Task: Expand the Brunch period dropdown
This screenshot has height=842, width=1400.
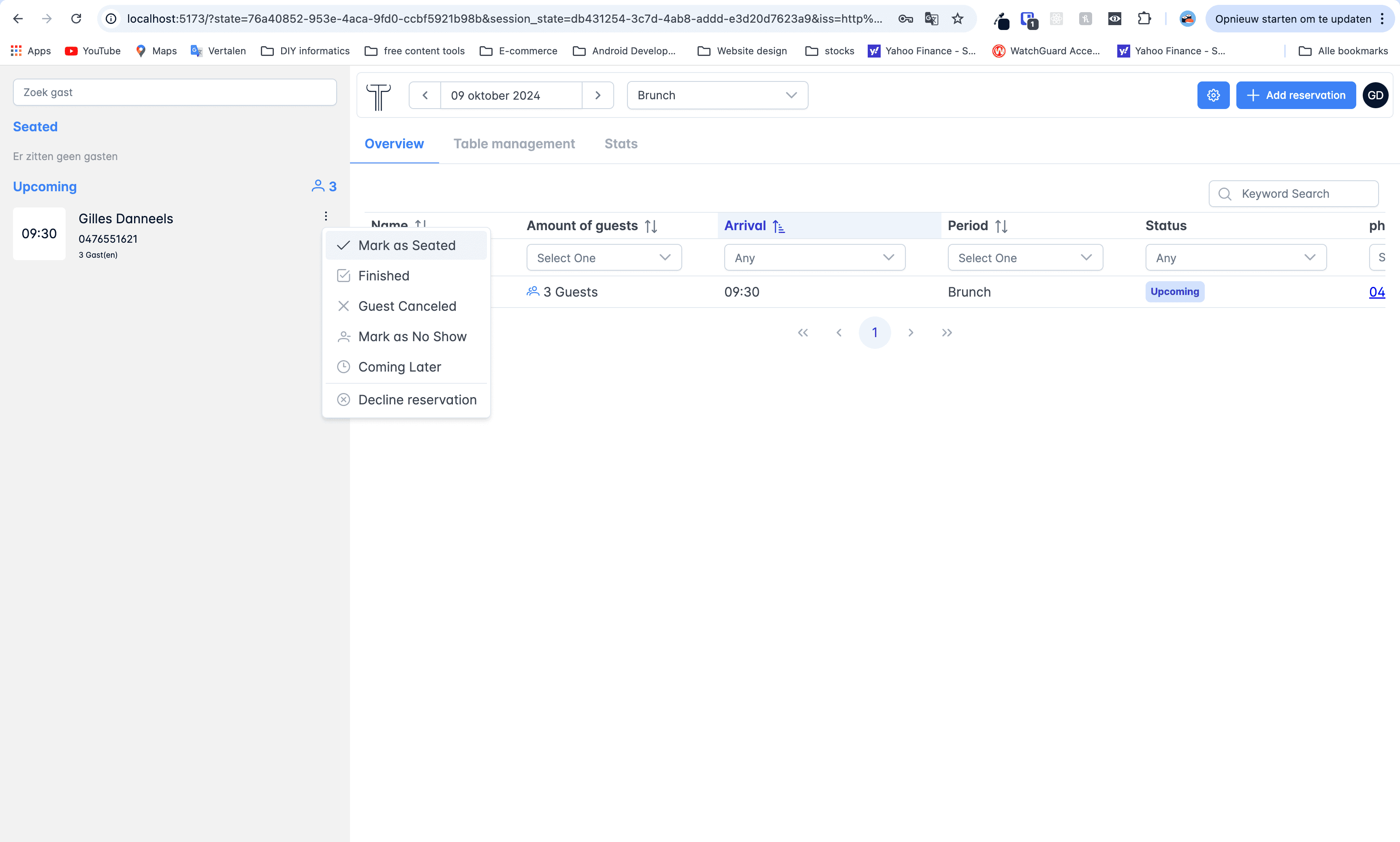Action: coord(717,95)
